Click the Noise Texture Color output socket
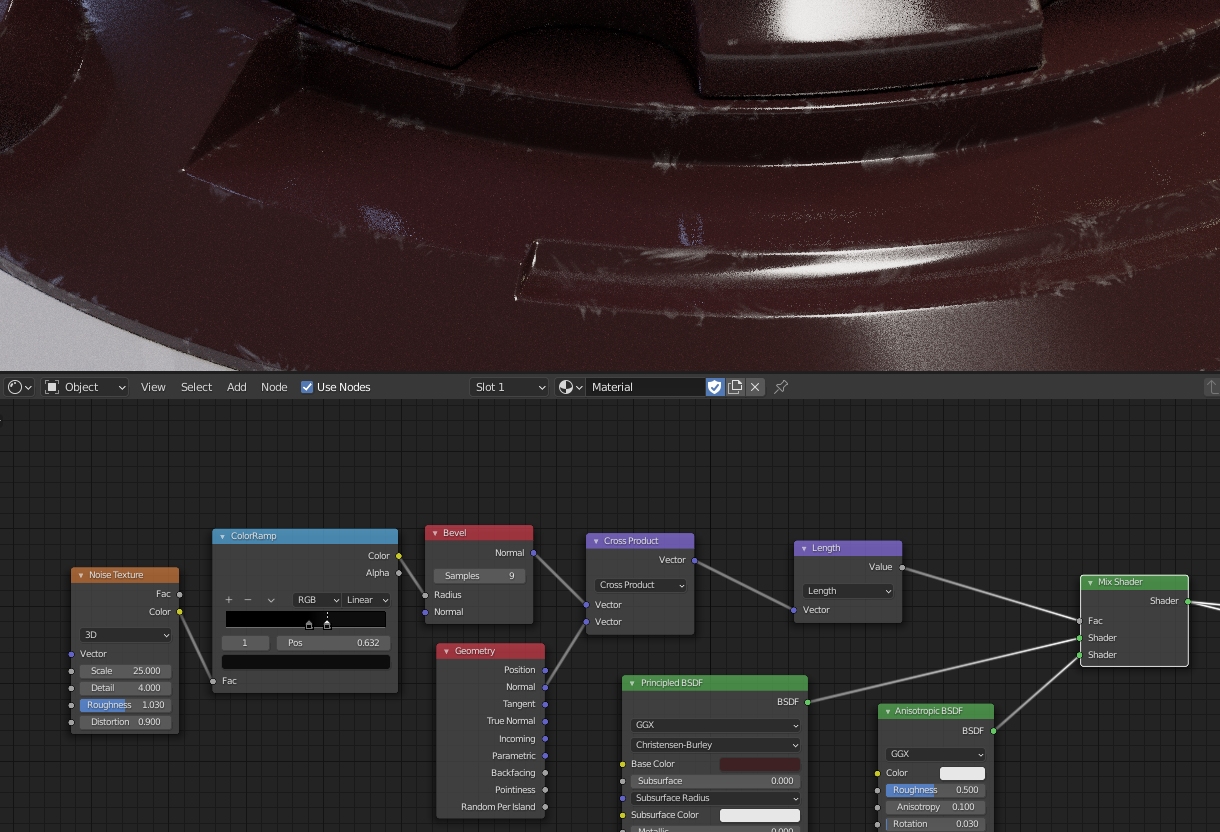The height and width of the screenshot is (832, 1220). click(180, 611)
